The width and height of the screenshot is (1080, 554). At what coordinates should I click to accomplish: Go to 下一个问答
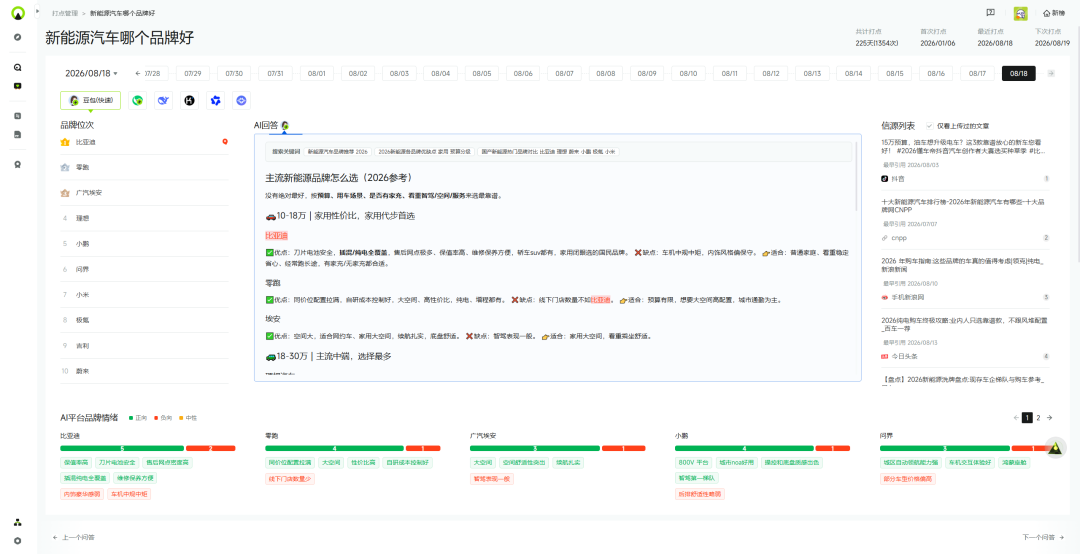(1043, 537)
